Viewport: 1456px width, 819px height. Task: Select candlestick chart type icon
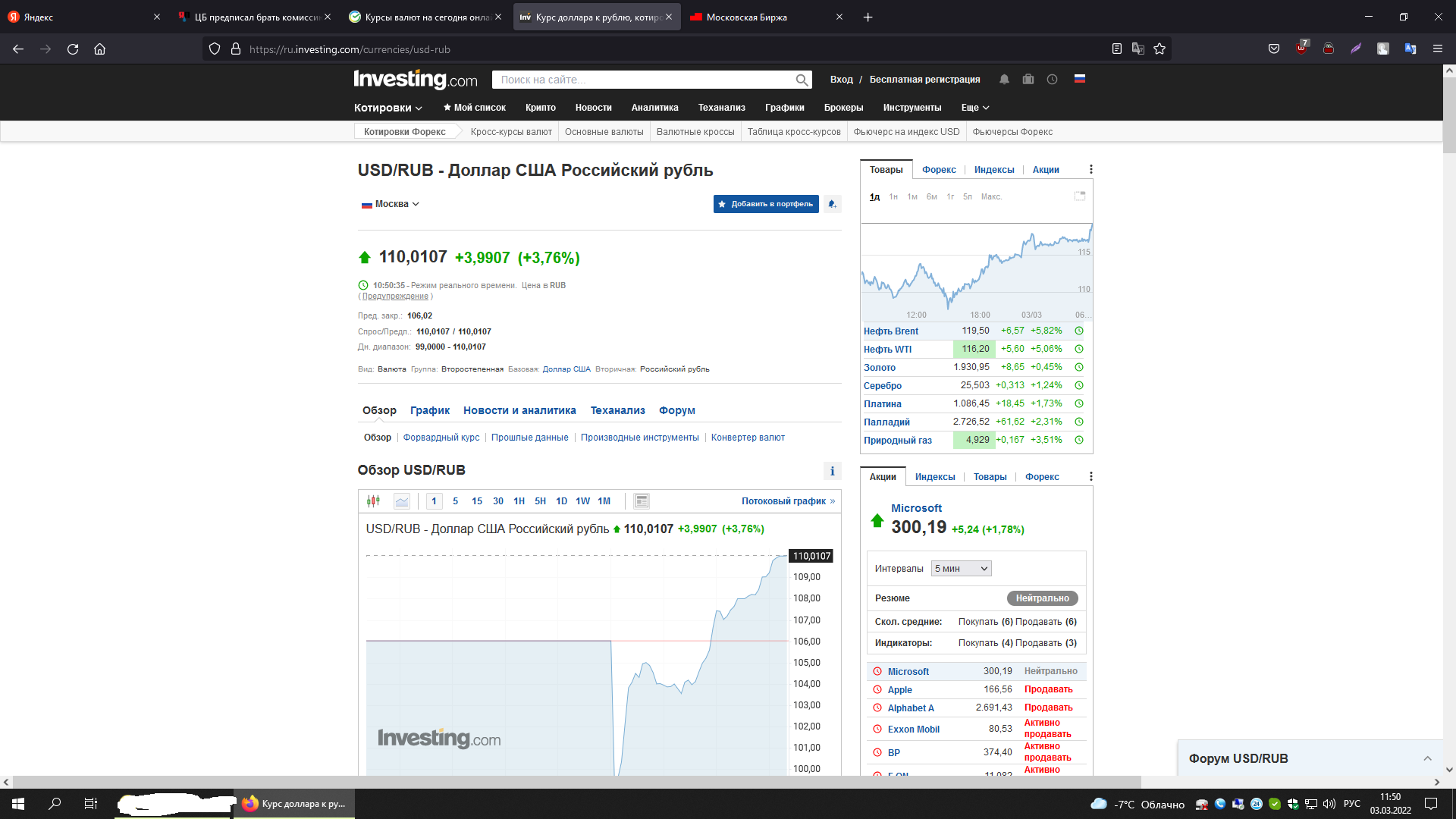(373, 501)
